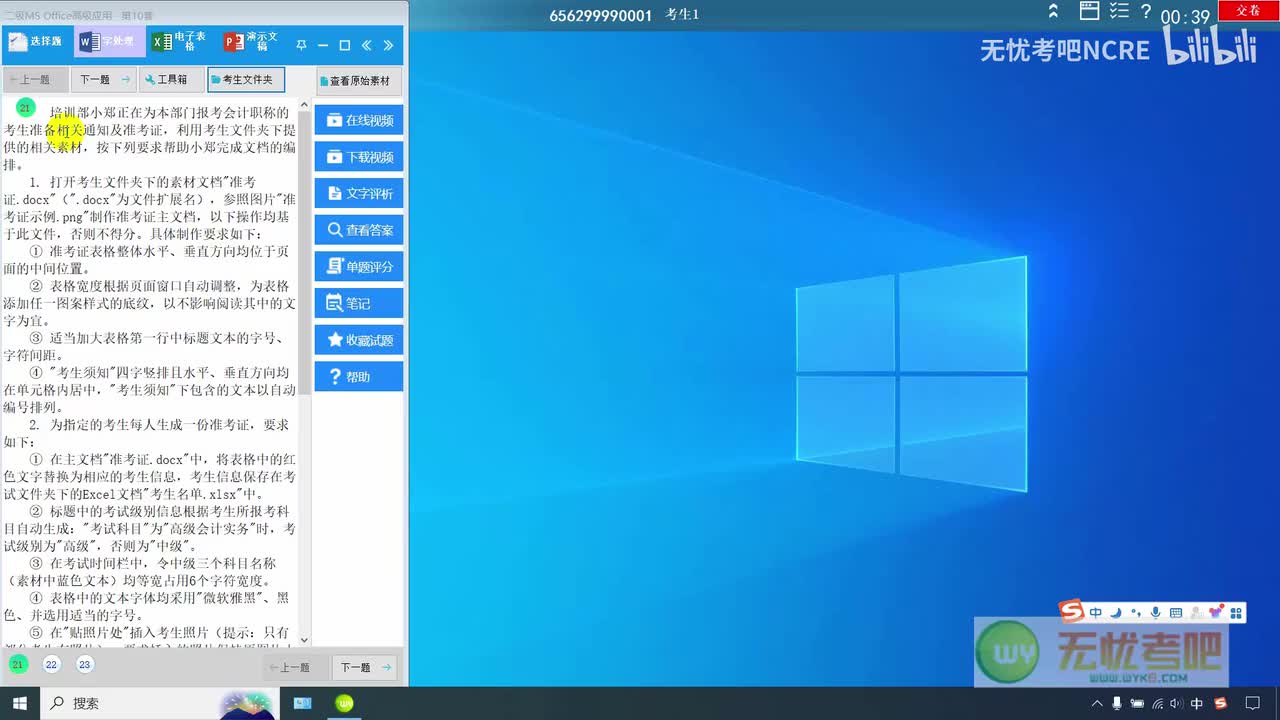The image size is (1280, 720).
Task: Open the Windows Start menu
Action: click(x=20, y=703)
